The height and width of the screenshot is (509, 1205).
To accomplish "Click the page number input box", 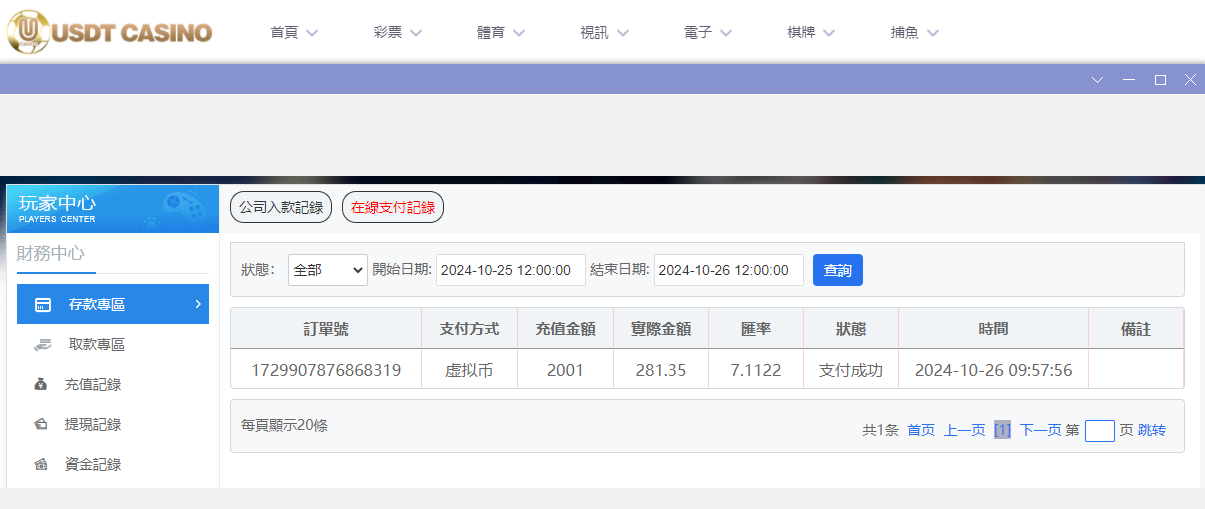I will click(1100, 431).
